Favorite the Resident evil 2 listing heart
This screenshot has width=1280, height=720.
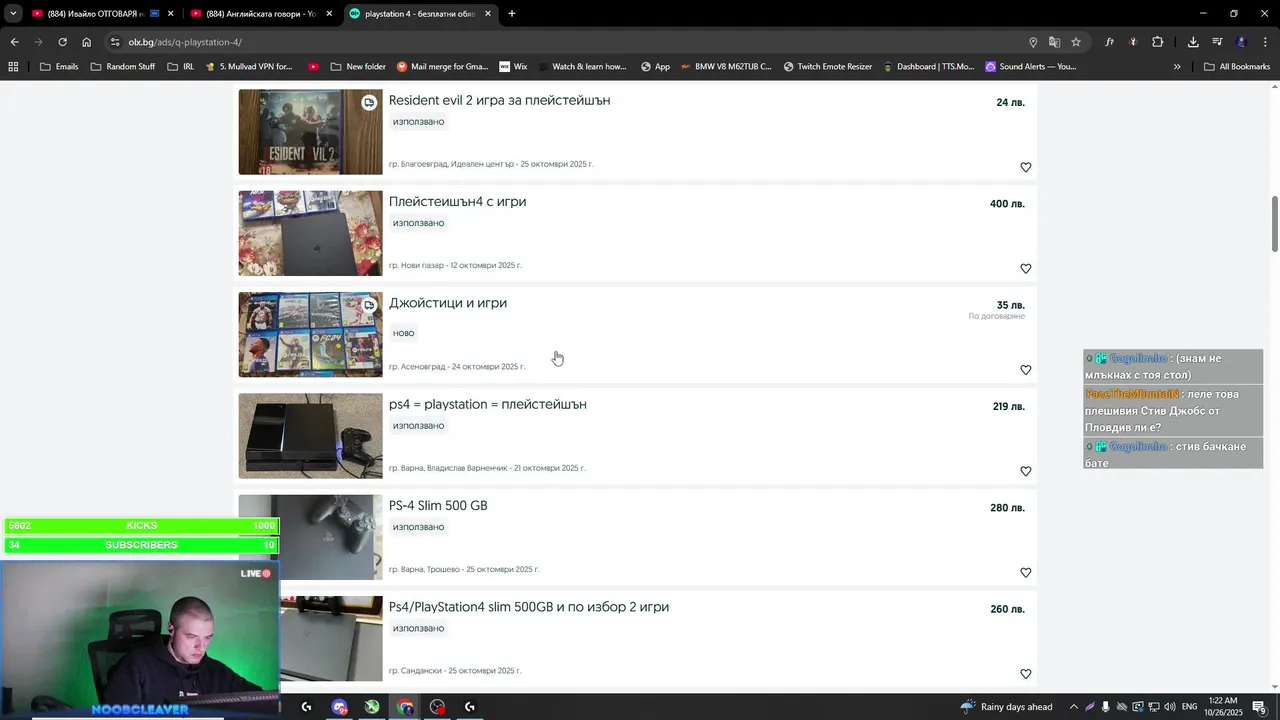click(1025, 167)
